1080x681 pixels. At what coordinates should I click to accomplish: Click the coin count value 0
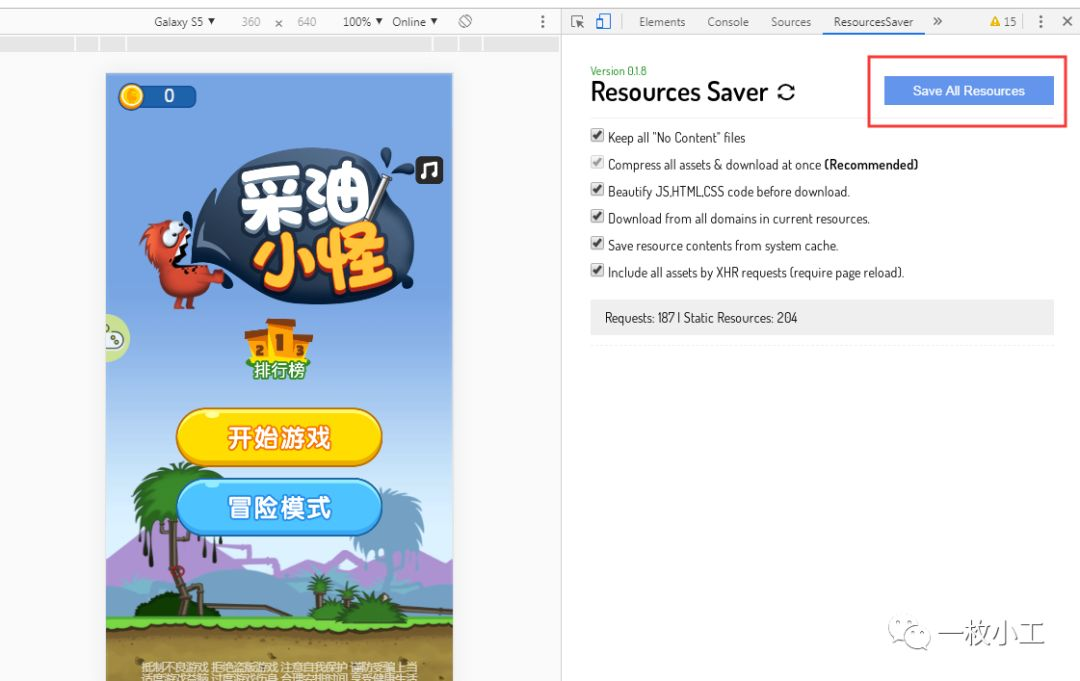click(x=169, y=96)
